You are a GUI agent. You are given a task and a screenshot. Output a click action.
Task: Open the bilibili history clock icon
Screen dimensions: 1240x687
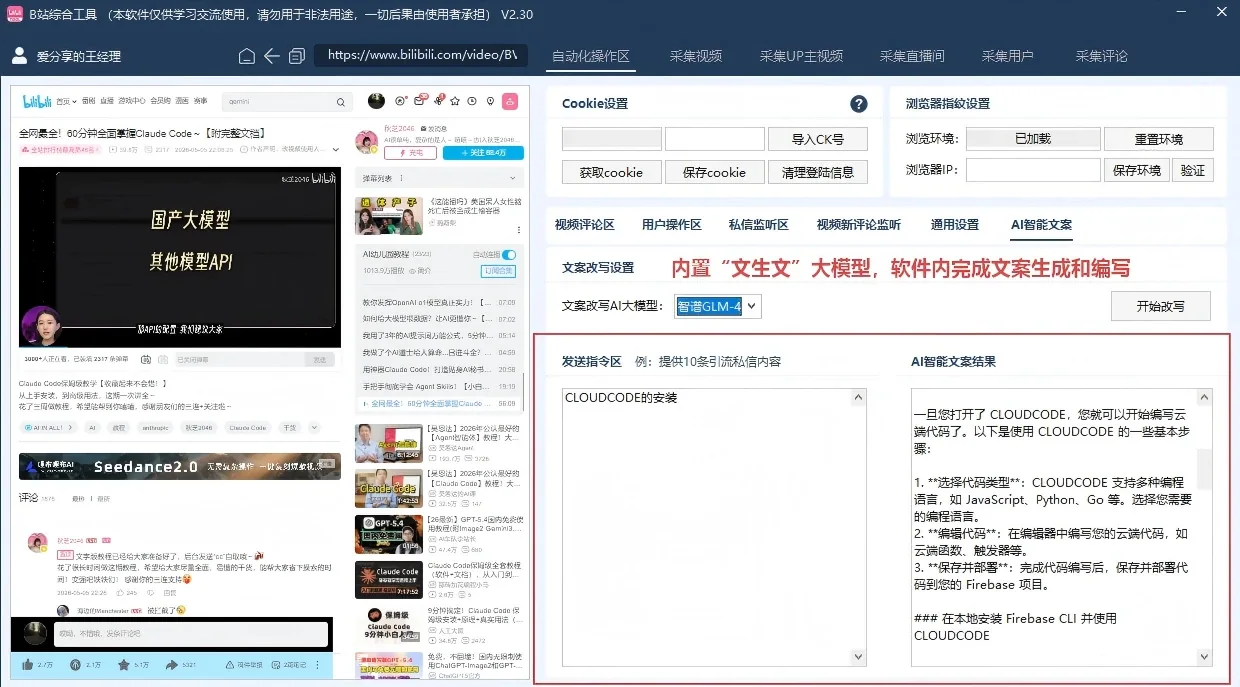(x=473, y=101)
